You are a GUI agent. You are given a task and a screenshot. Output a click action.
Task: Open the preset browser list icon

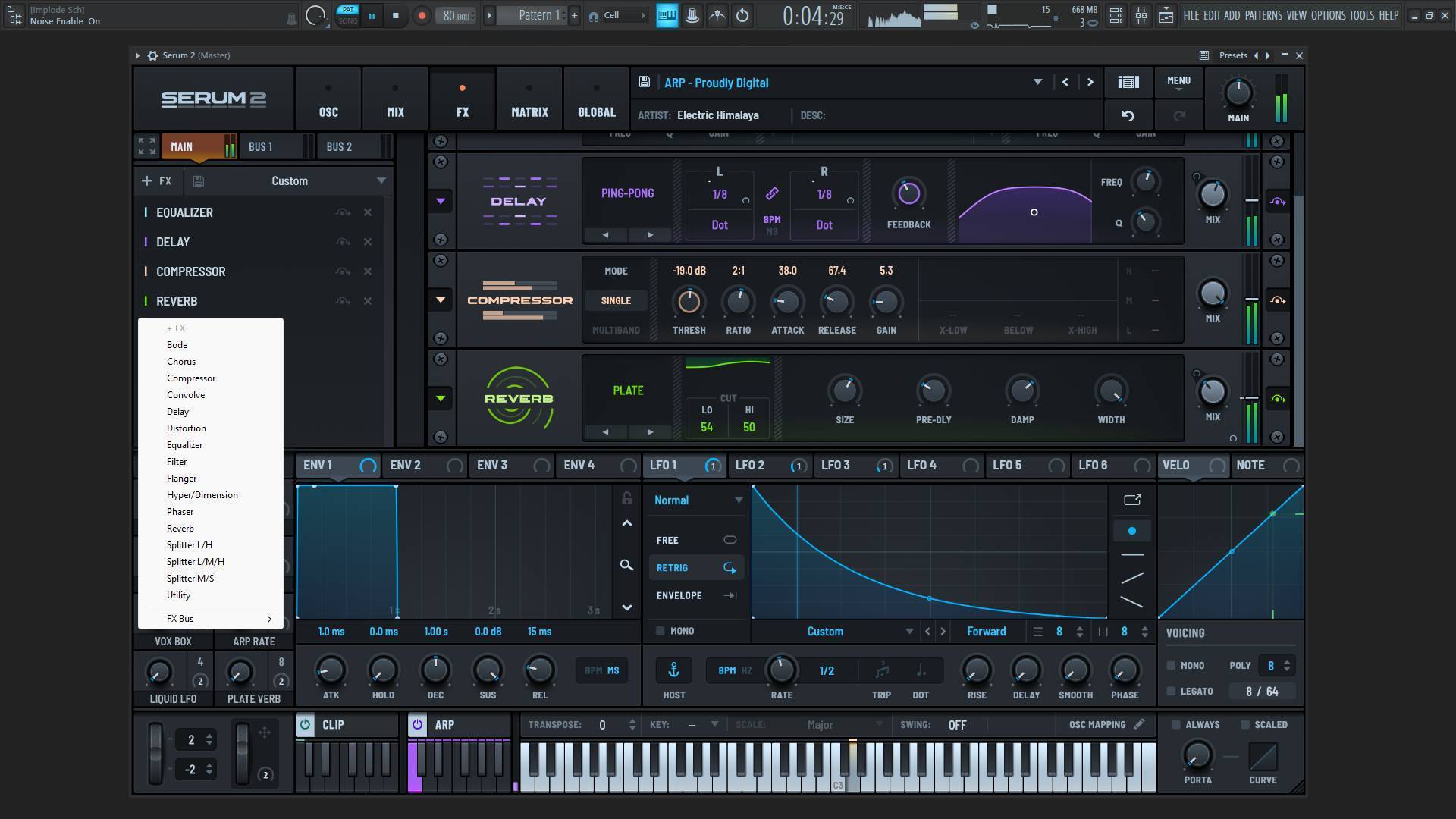(x=1128, y=82)
